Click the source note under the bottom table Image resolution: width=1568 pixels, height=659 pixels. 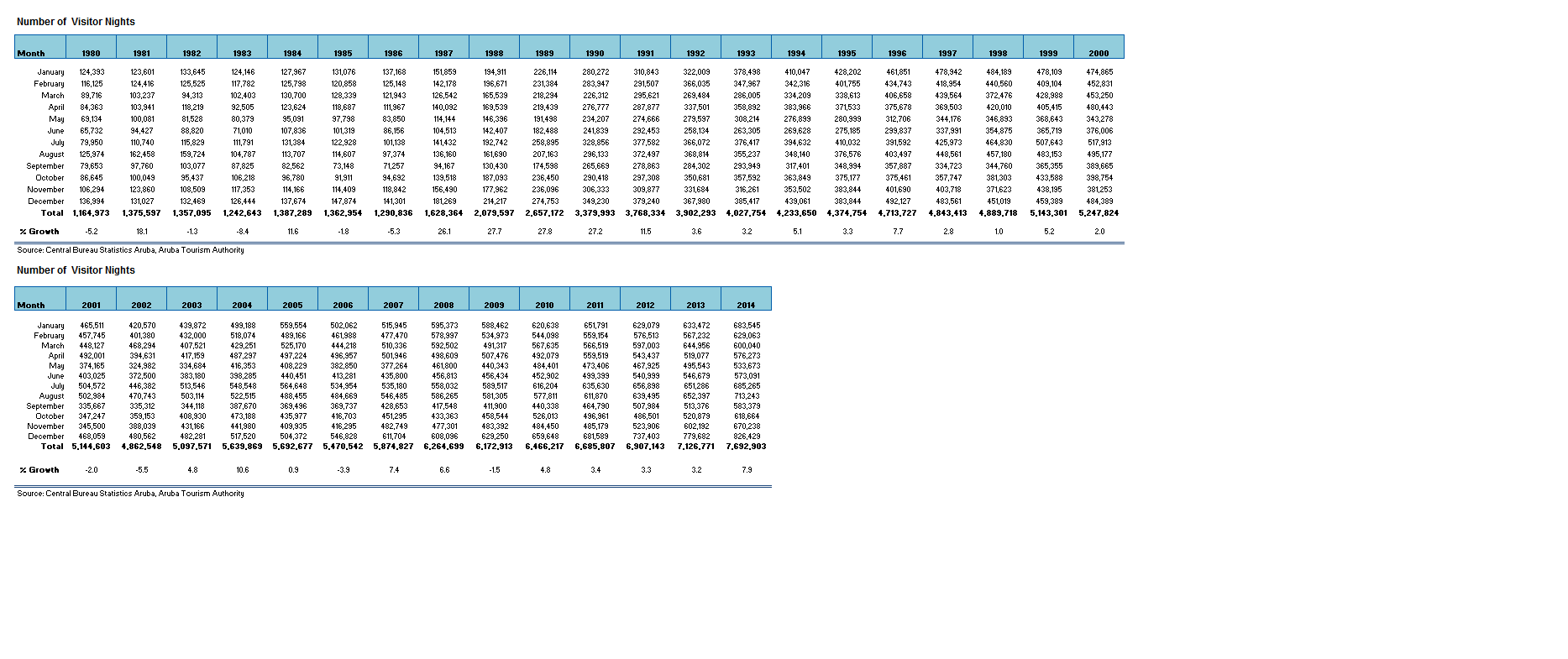[x=130, y=494]
